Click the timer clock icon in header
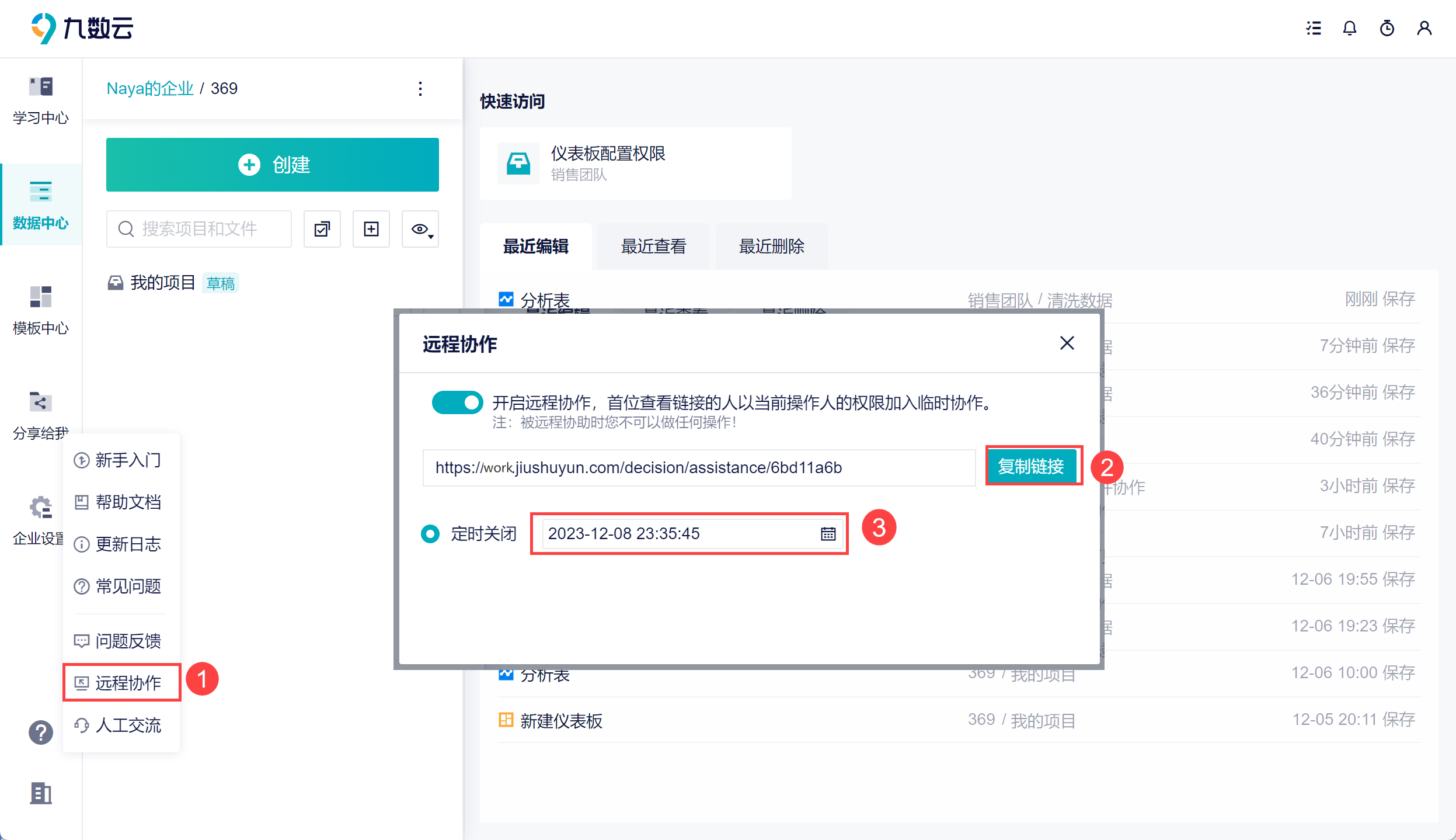1456x840 pixels. pos(1387,28)
